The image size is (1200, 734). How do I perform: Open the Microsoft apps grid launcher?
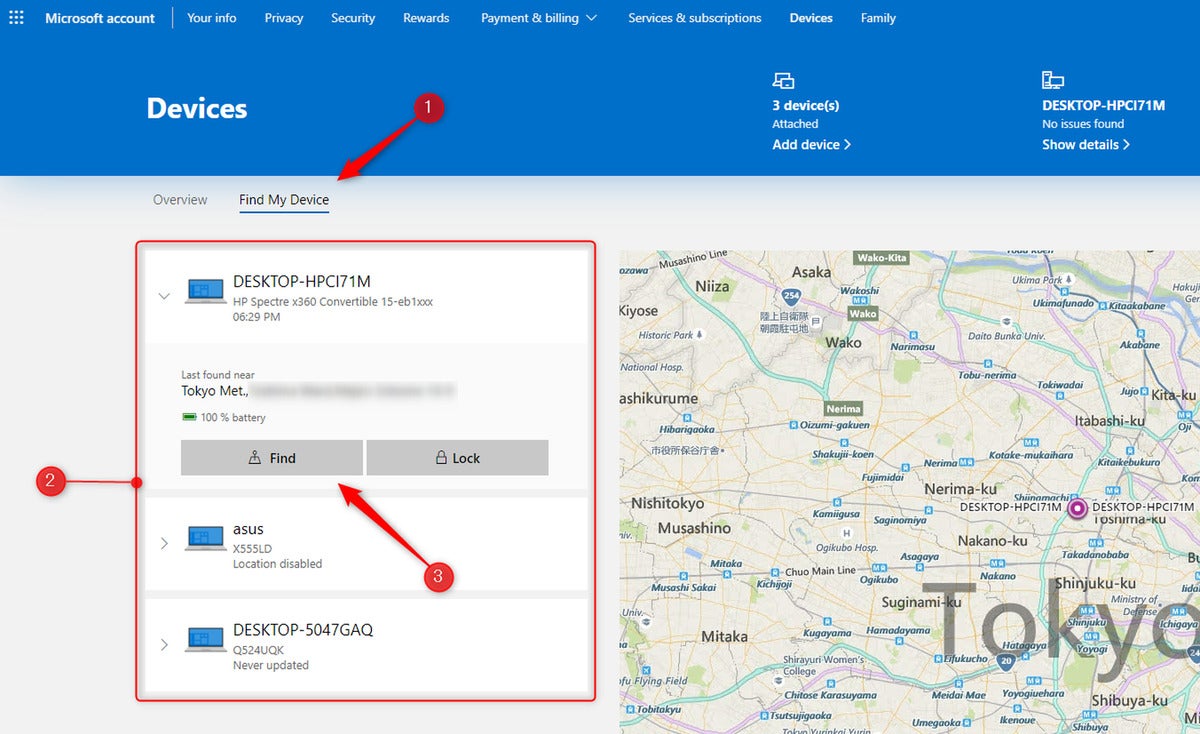click(x=17, y=18)
